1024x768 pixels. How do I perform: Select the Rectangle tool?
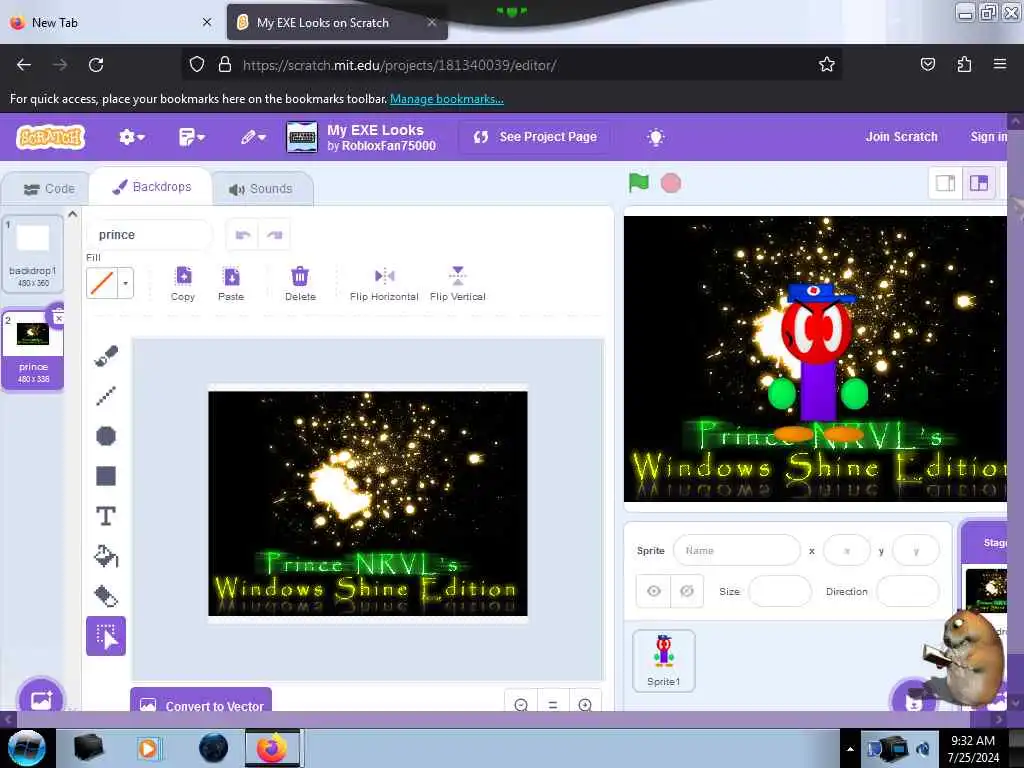(x=106, y=476)
